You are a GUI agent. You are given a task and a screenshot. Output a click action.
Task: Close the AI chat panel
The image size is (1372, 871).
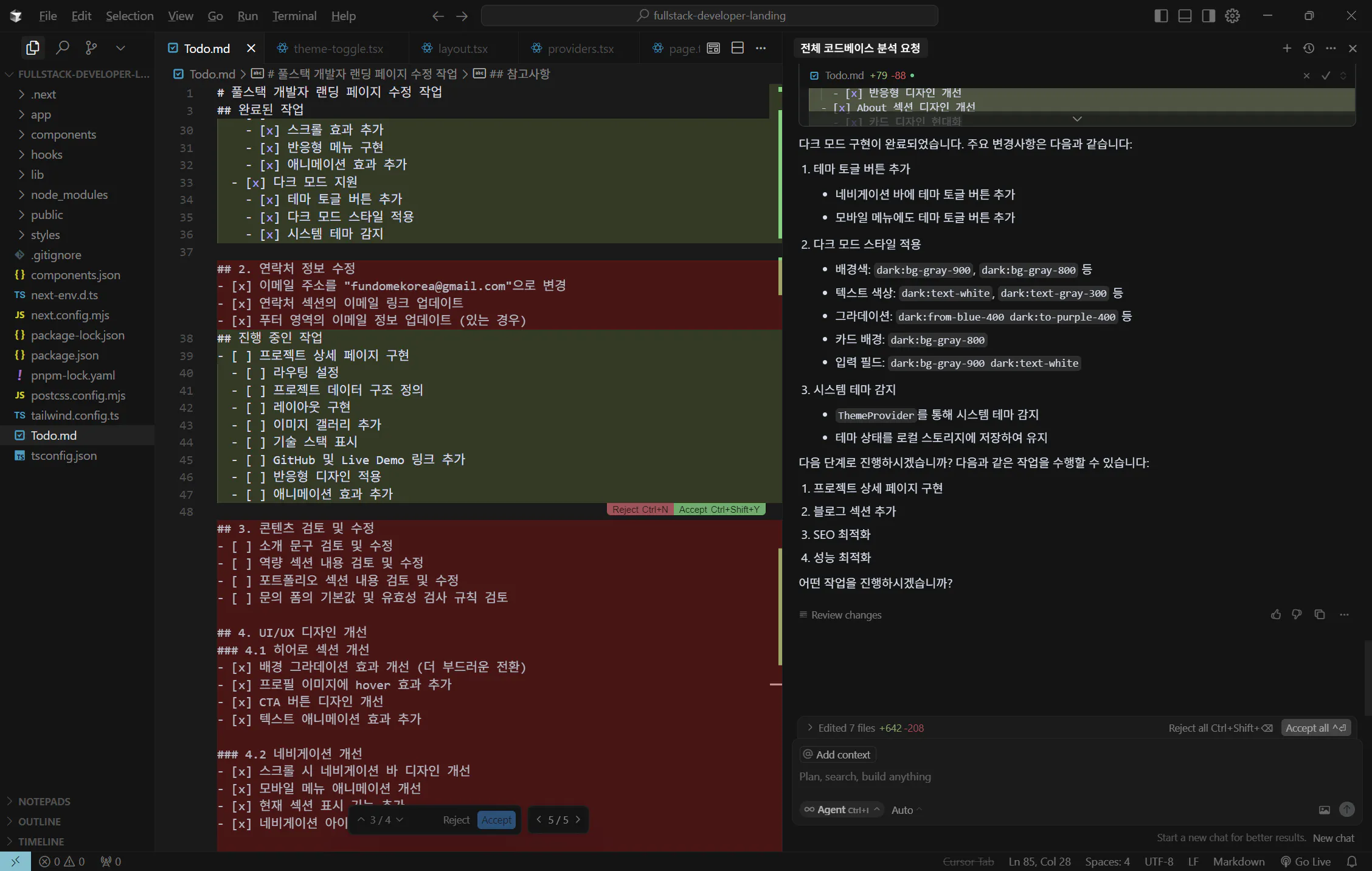(x=1353, y=48)
